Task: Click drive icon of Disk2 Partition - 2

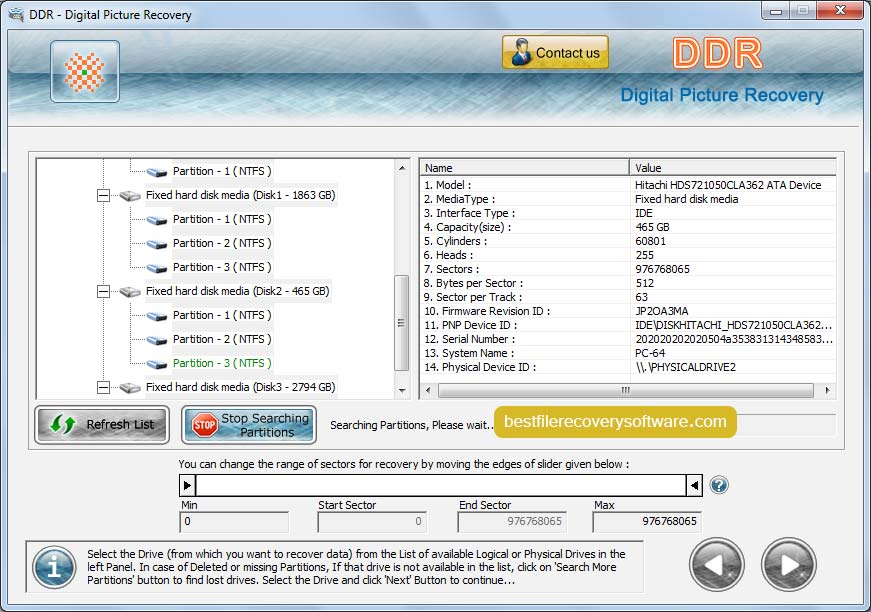Action: click(x=157, y=340)
